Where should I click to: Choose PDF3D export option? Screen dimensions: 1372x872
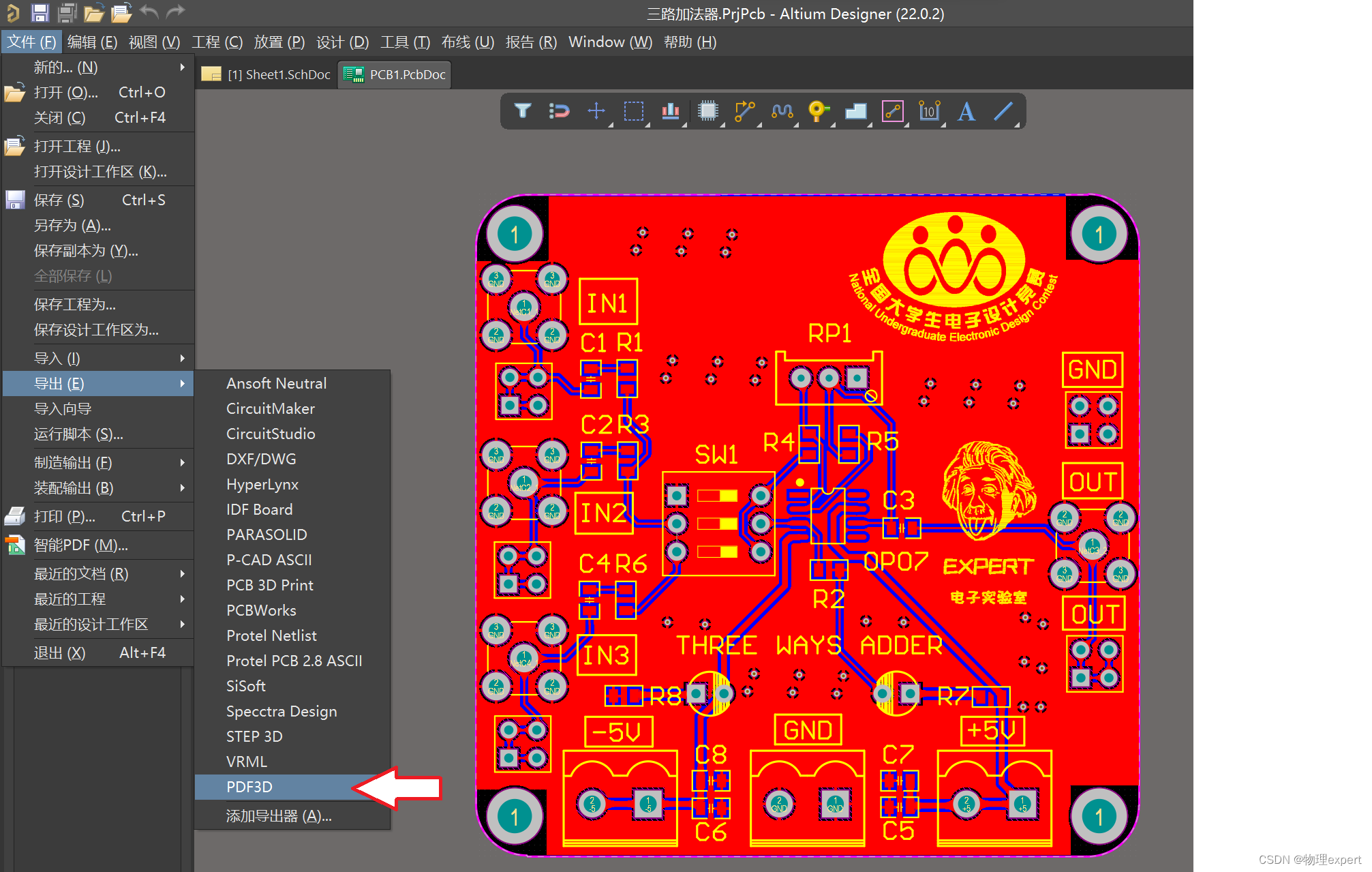pos(249,787)
